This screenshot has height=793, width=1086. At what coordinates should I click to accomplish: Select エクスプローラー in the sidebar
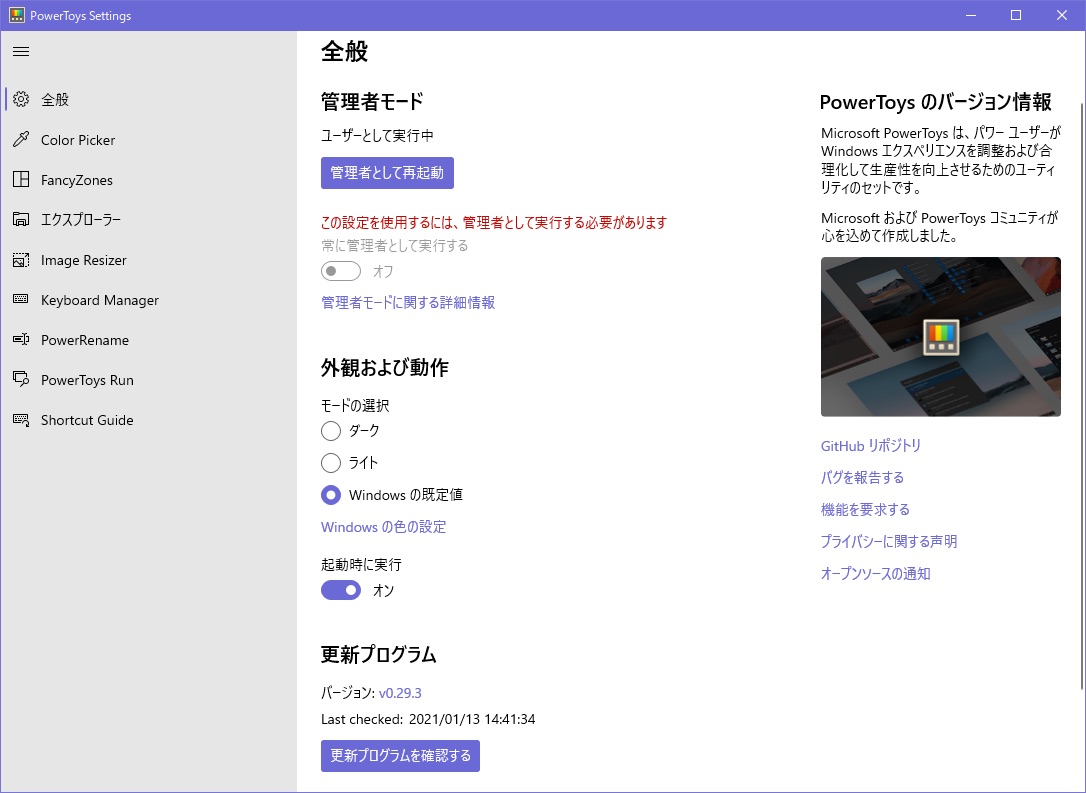click(x=148, y=220)
